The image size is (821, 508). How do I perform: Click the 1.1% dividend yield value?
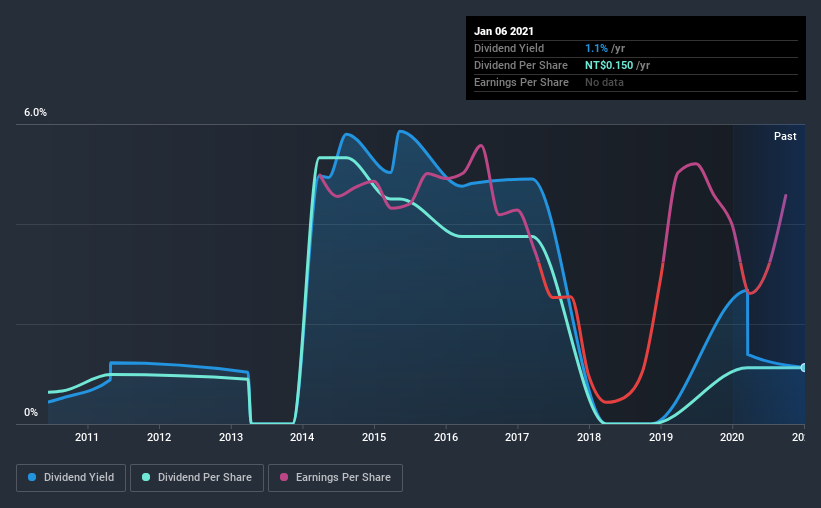coord(596,48)
